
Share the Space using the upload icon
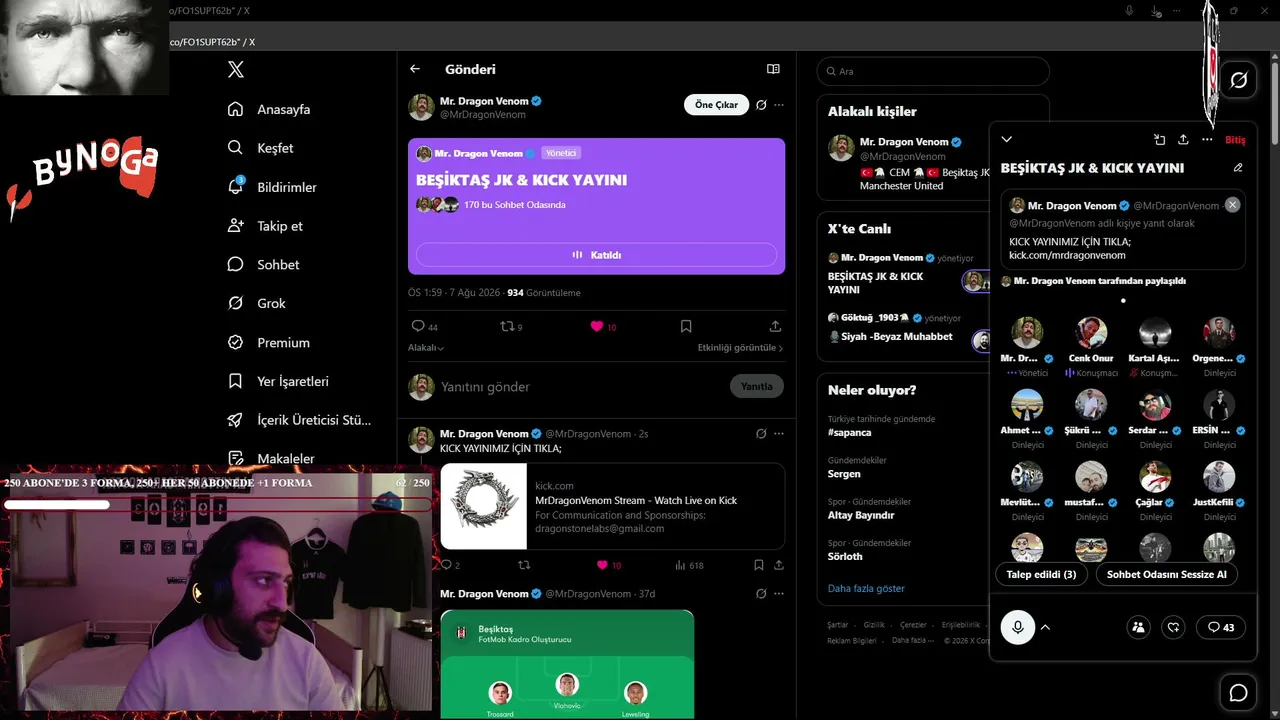[x=1183, y=140]
